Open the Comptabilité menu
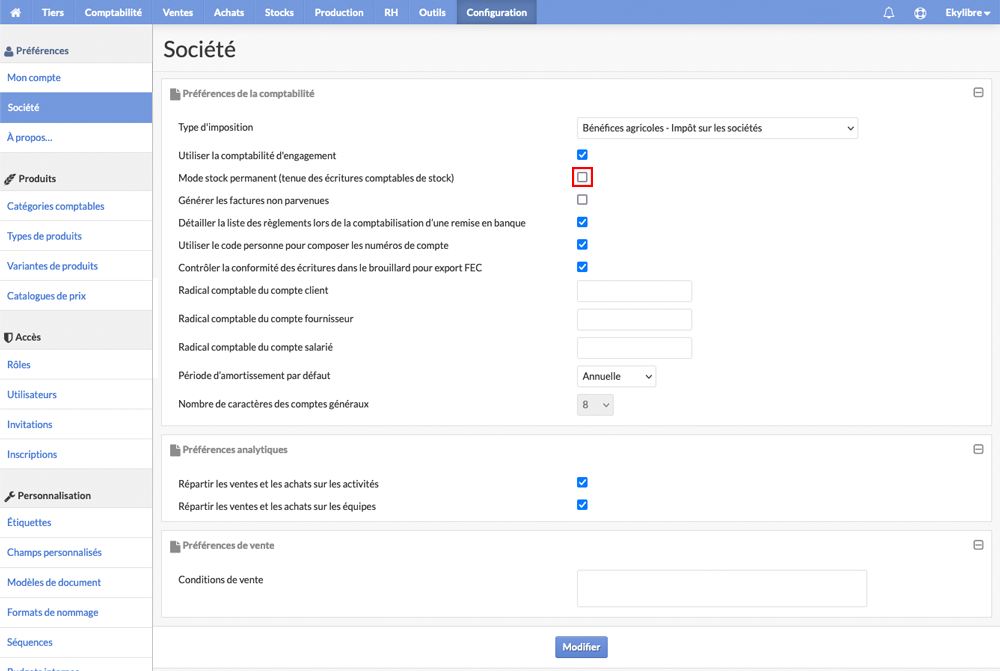 [113, 12]
